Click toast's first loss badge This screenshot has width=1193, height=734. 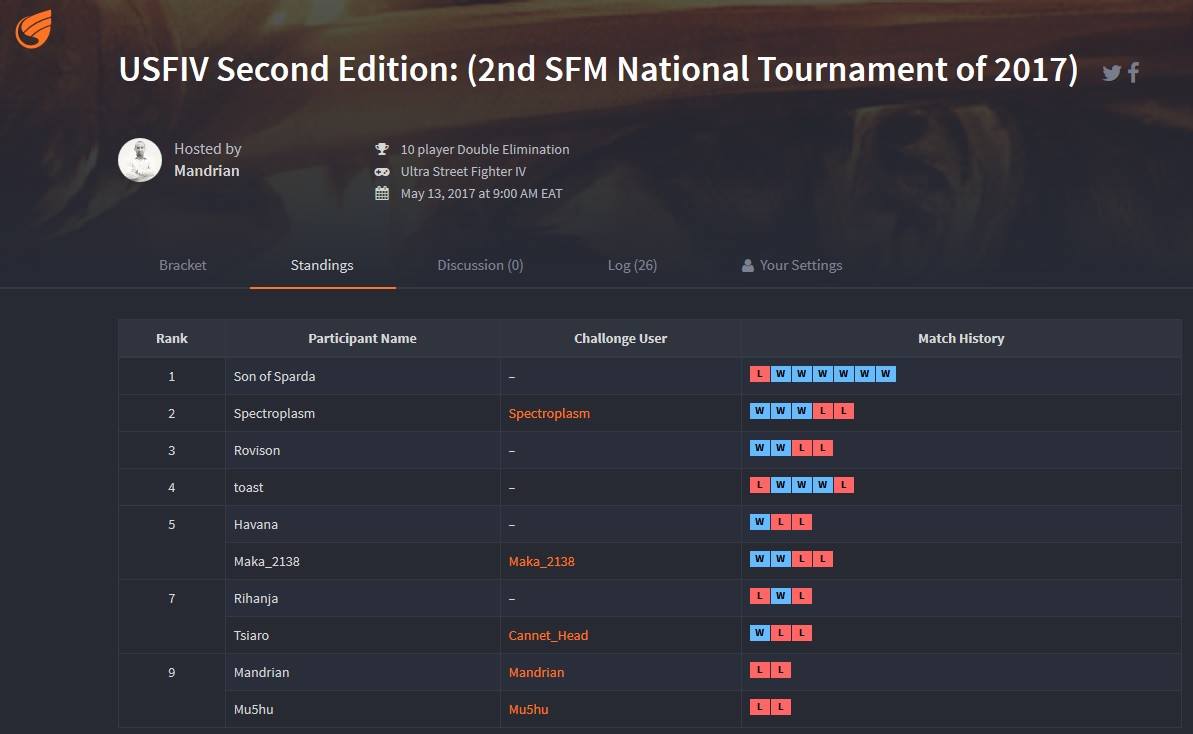point(759,485)
